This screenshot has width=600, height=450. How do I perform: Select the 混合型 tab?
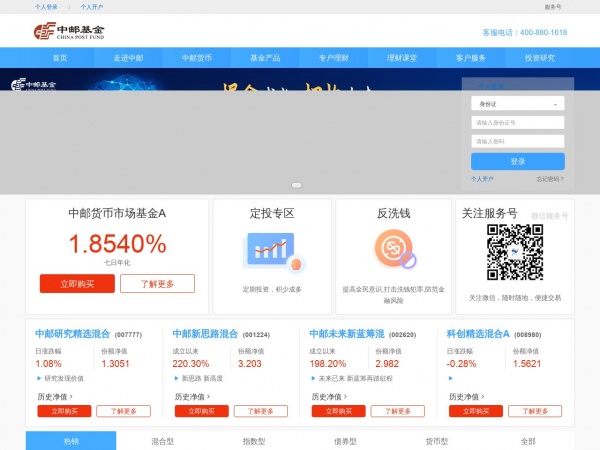[162, 441]
